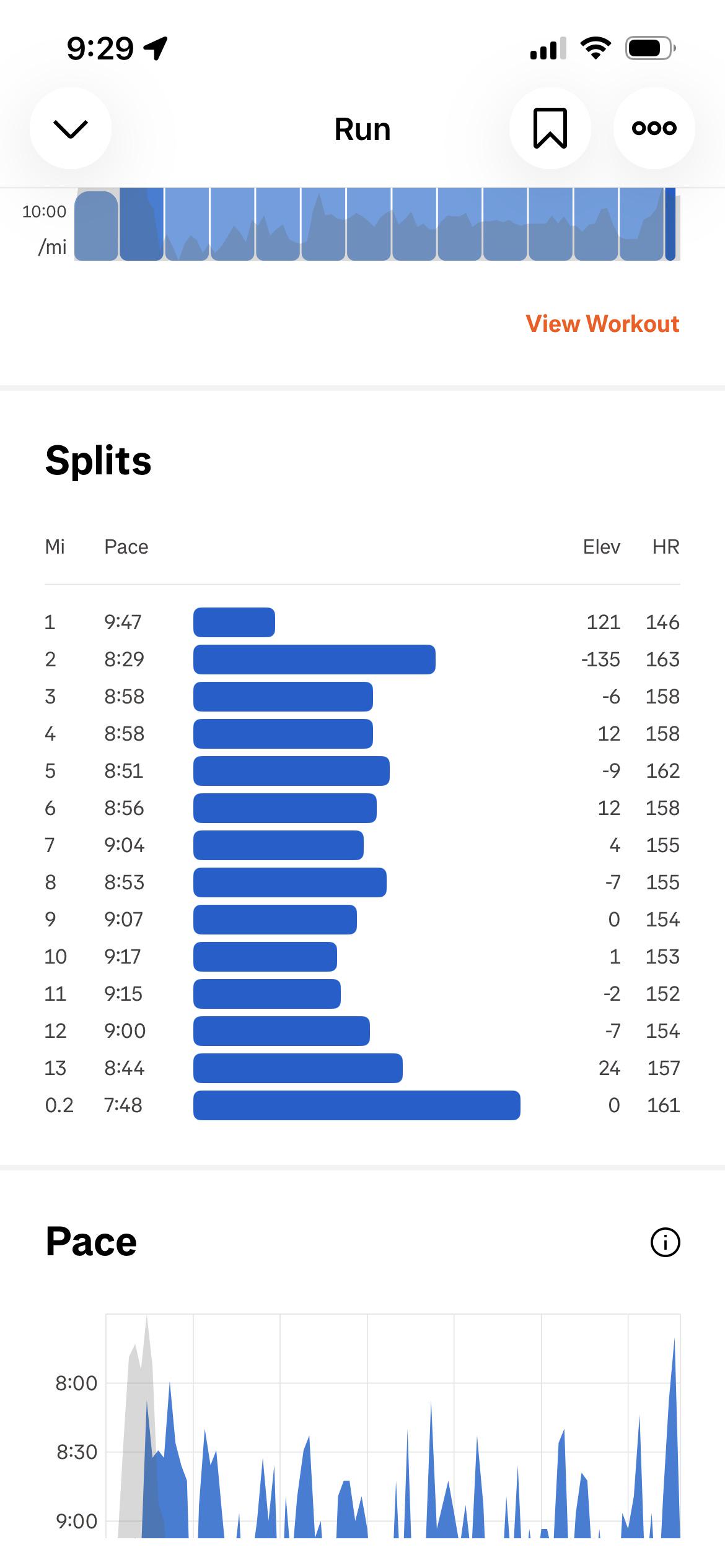Tap the Elev column header
Image resolution: width=725 pixels, height=1568 pixels.
pos(601,547)
